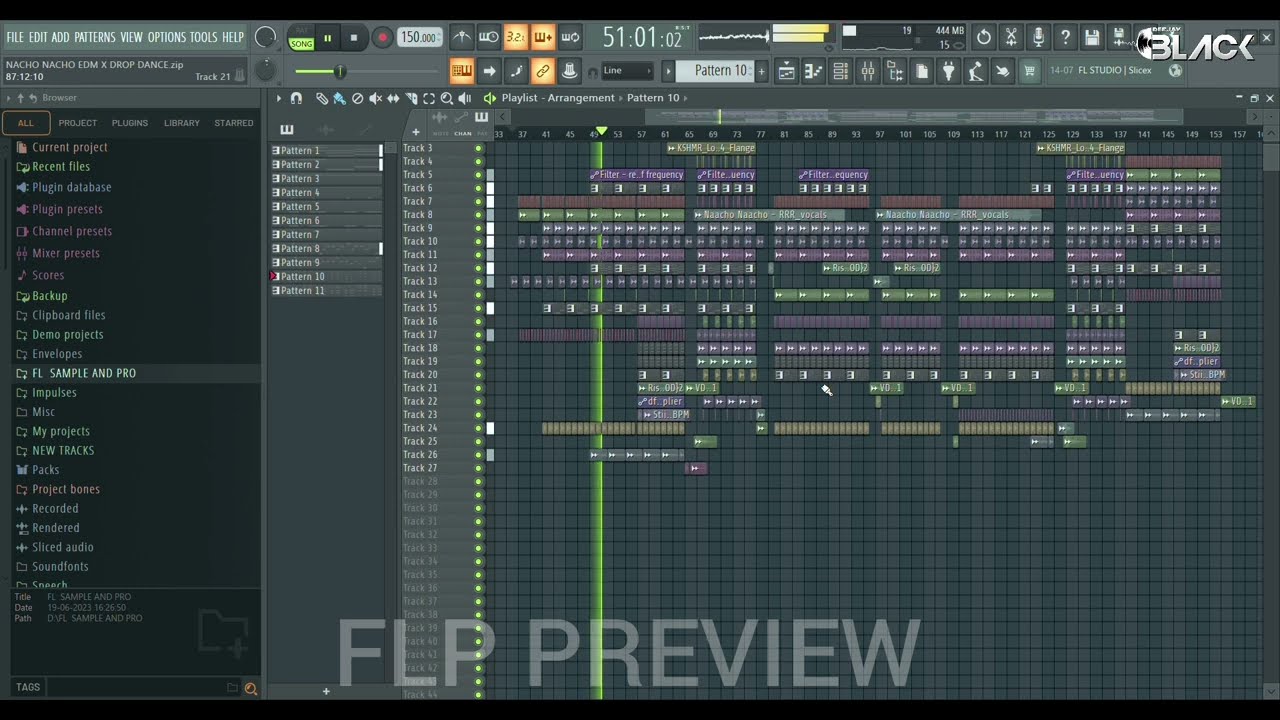Screen dimensions: 1280x720
Task: Switch to the PLUGINS browser tab
Action: coord(130,123)
